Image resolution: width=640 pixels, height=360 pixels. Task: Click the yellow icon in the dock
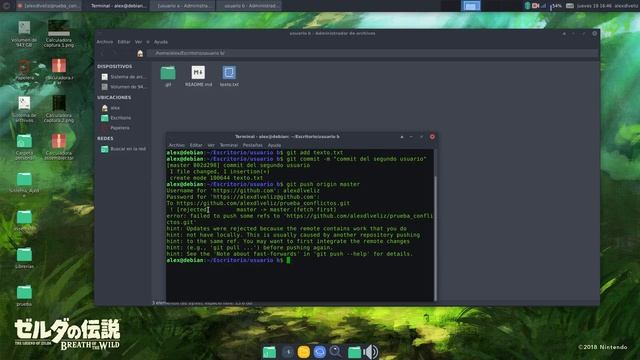303,351
